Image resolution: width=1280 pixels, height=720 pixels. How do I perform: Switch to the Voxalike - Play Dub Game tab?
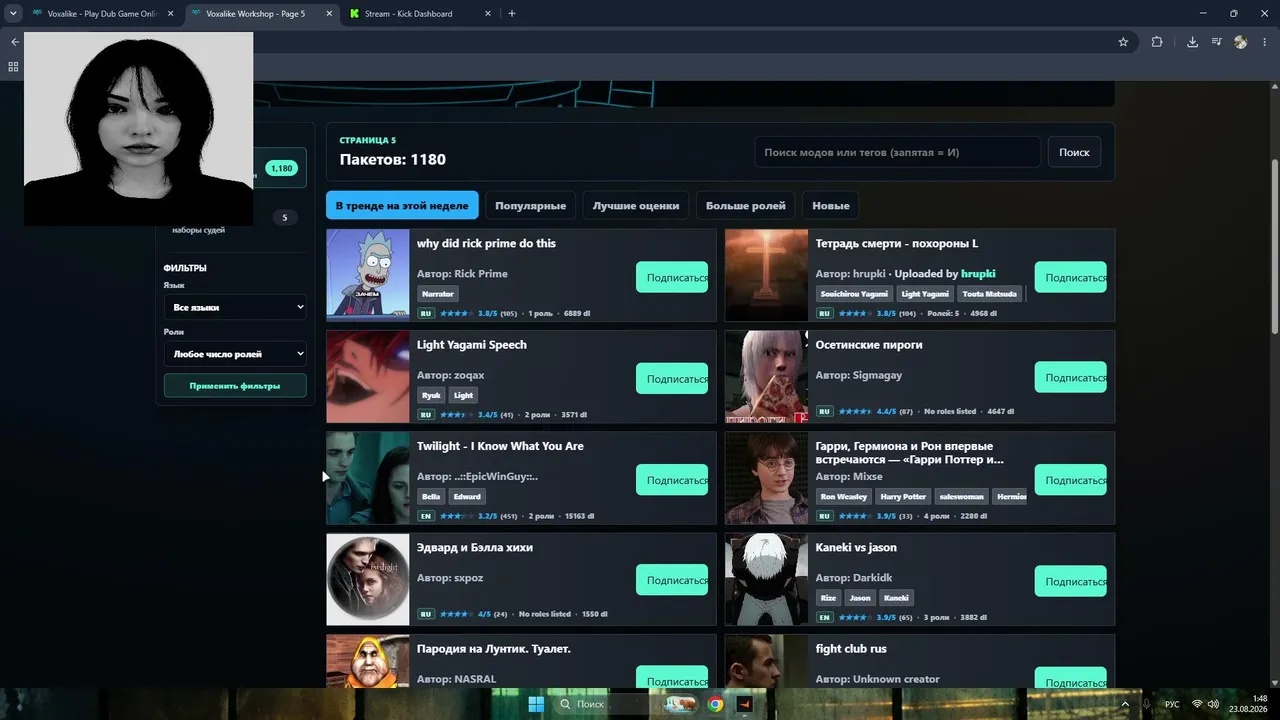[104, 14]
